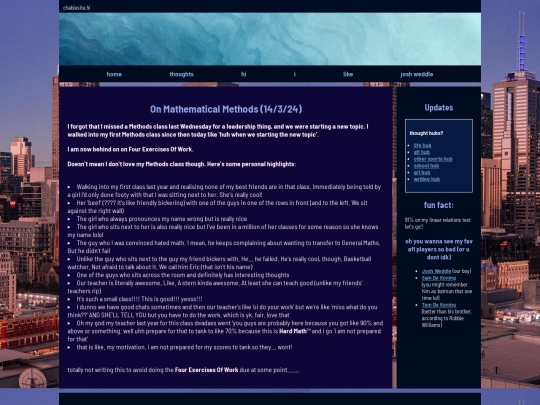Go to the thoughts nav page
The width and height of the screenshot is (540, 405).
[181, 74]
